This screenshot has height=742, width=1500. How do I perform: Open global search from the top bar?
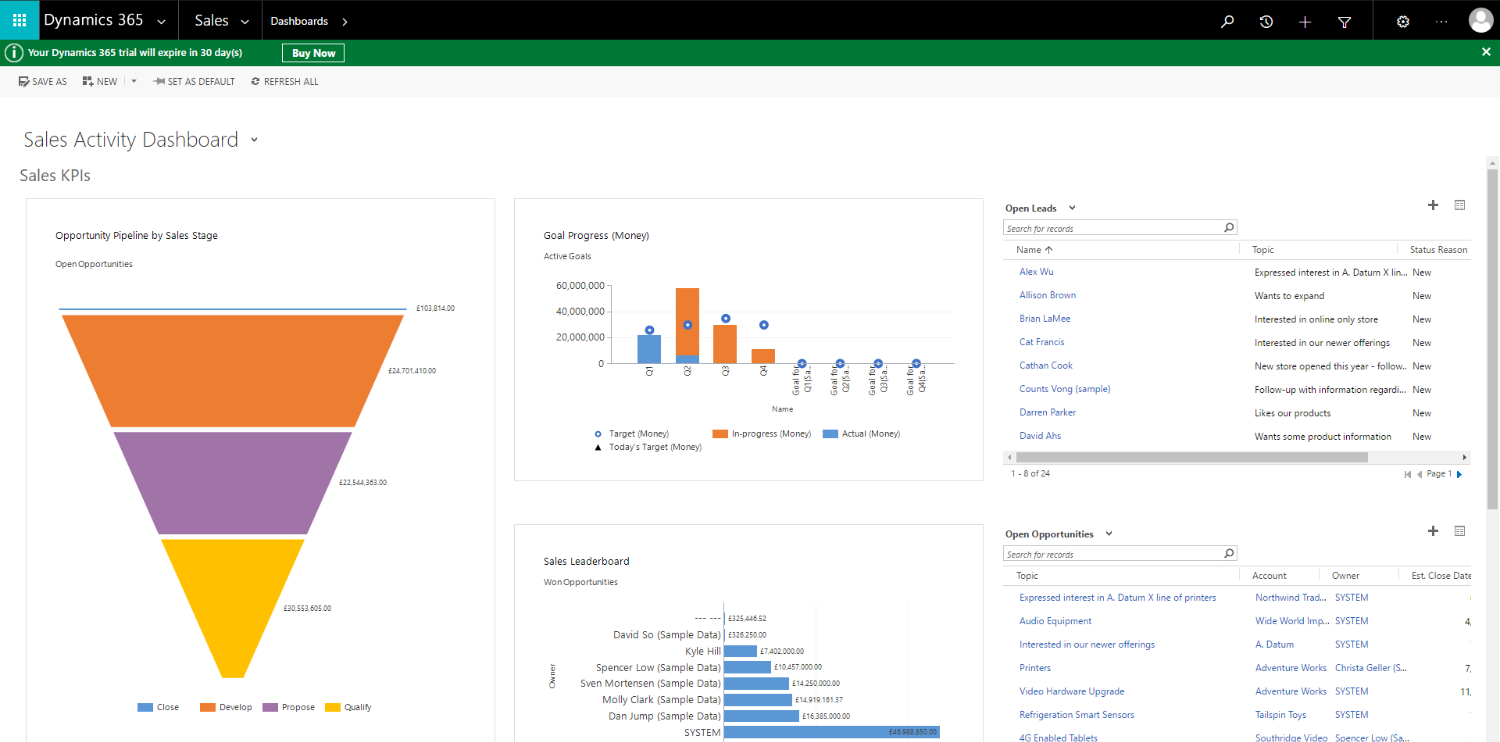[x=1227, y=20]
